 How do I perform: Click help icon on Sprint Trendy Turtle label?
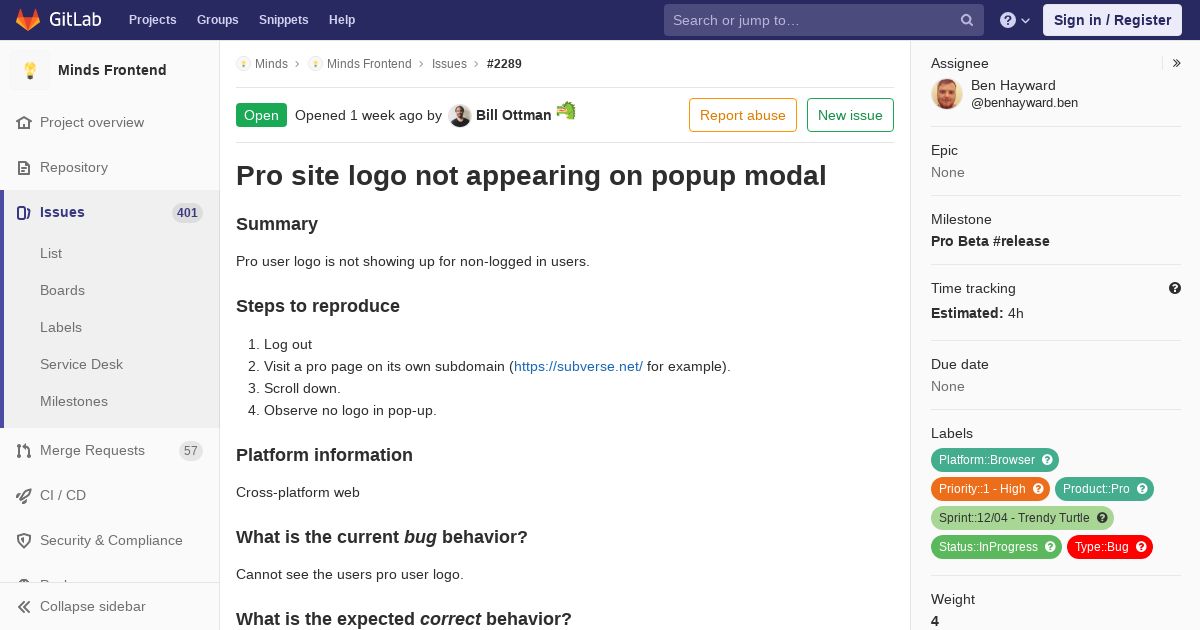(x=1102, y=518)
